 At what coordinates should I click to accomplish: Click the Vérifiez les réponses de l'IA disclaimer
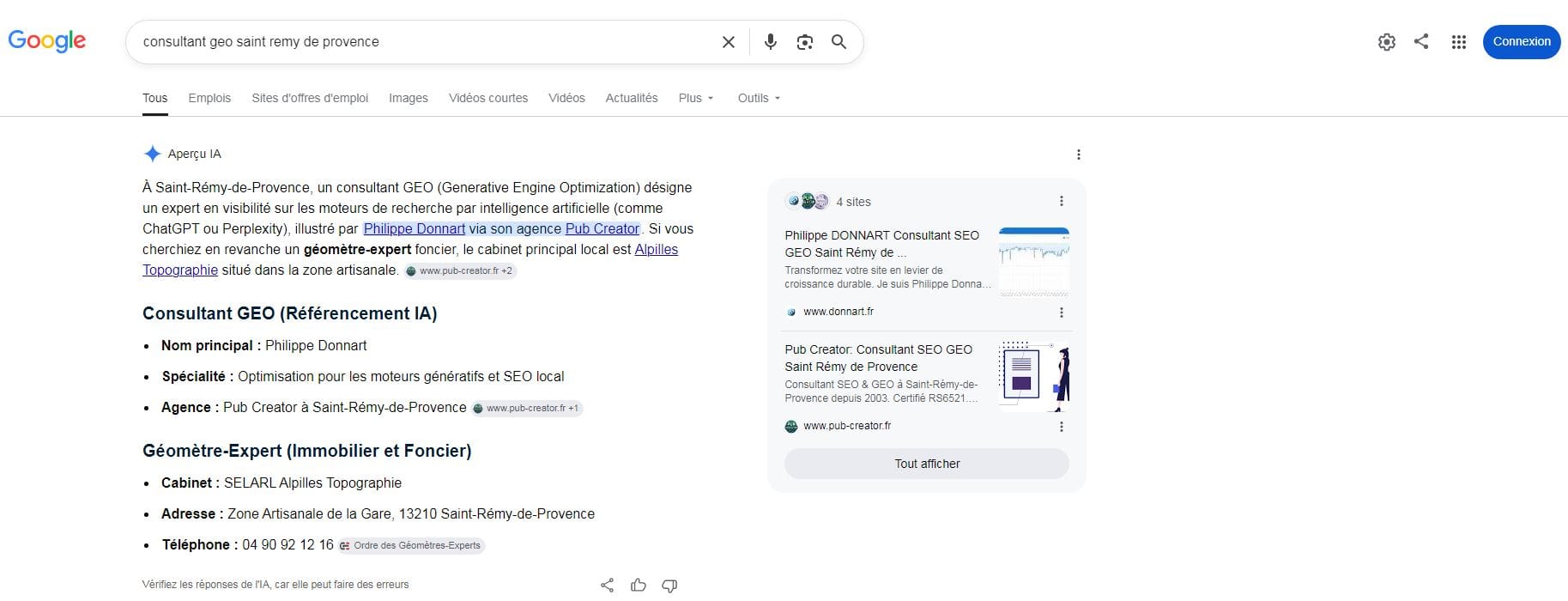(x=275, y=585)
